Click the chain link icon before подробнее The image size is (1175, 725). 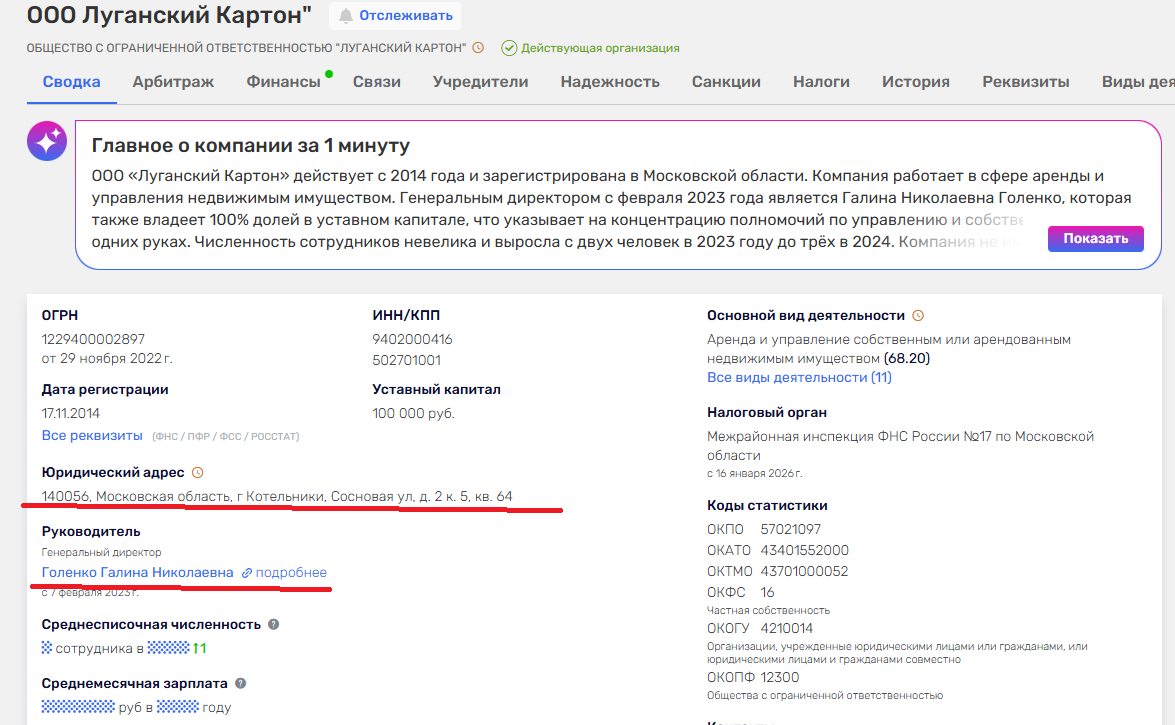click(x=246, y=573)
